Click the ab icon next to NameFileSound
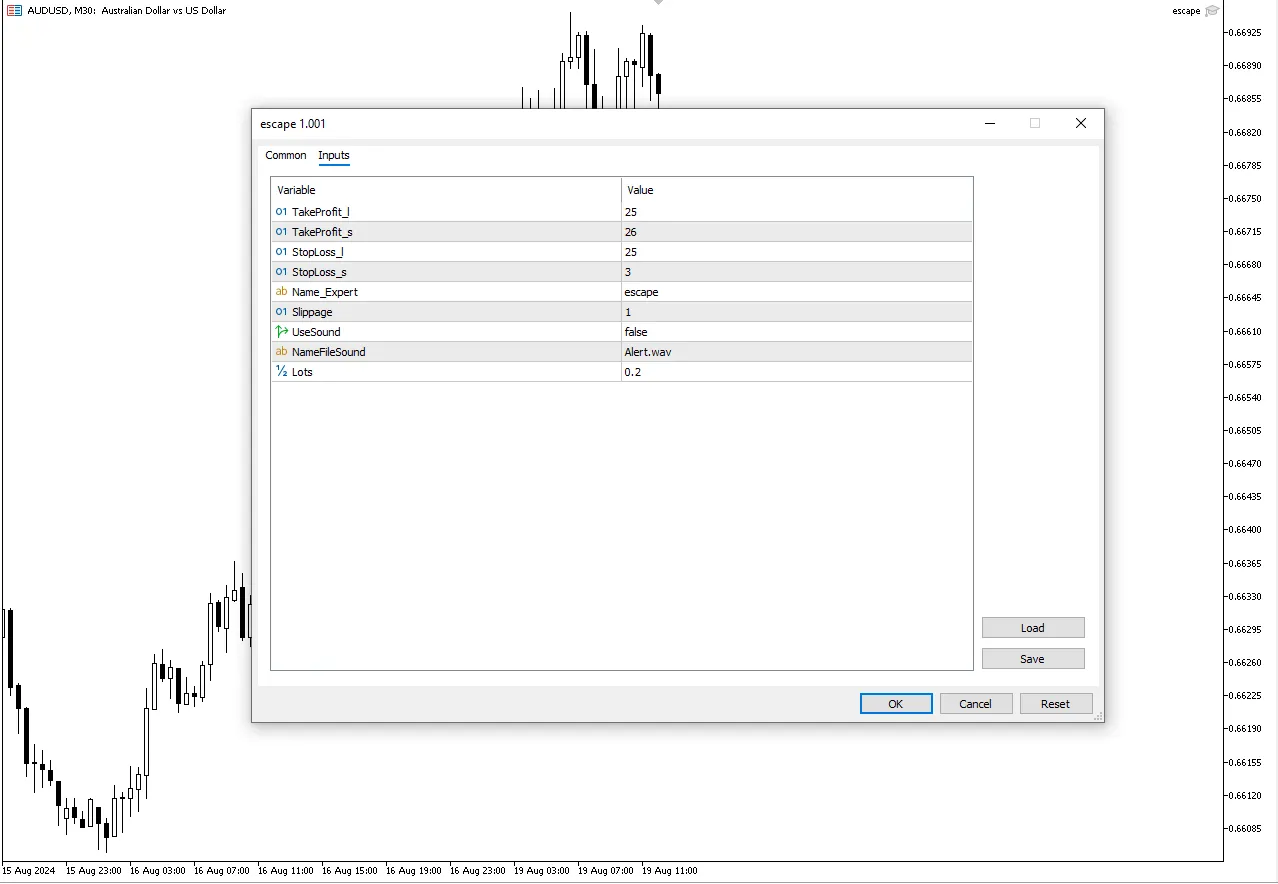 pyautogui.click(x=281, y=351)
